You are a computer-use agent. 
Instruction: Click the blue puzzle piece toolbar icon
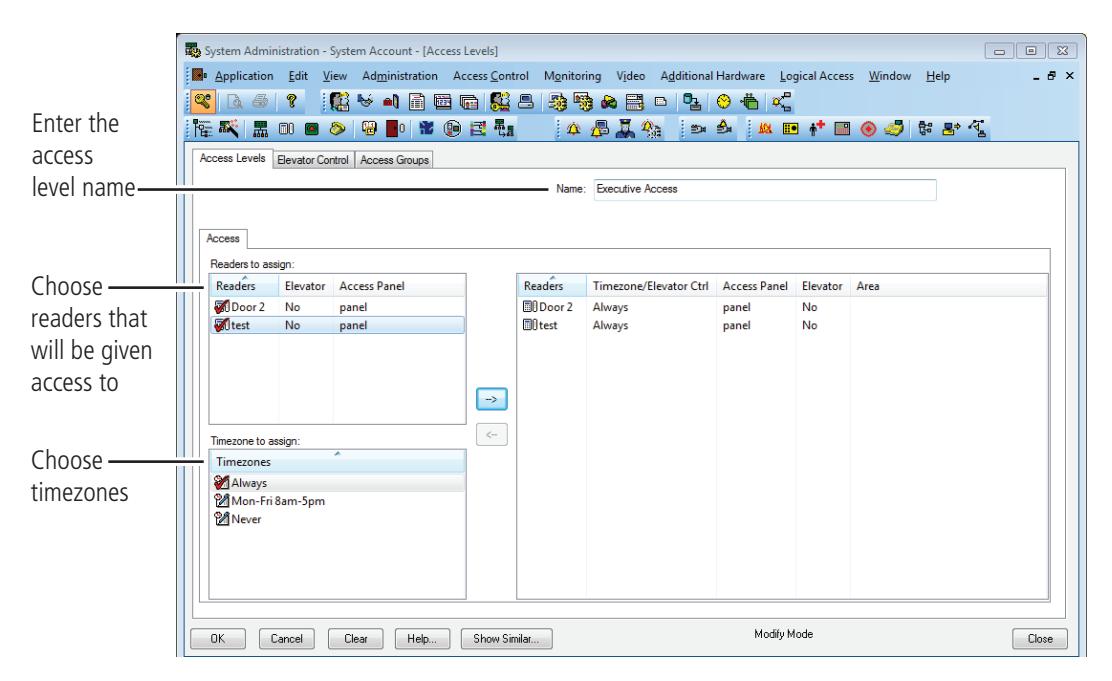[x=426, y=128]
